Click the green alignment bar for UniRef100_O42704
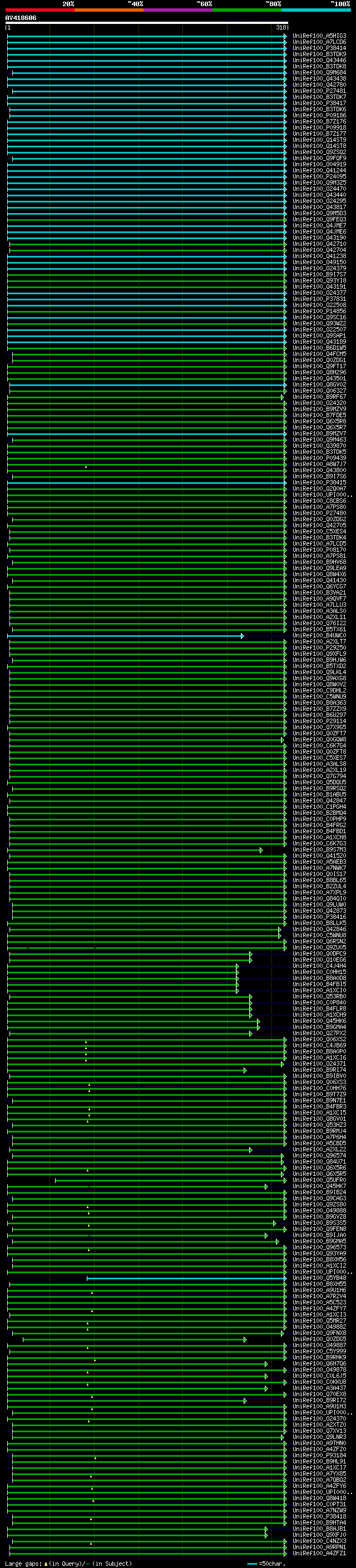Viewport: 356px width, 1568px height. [x=147, y=250]
